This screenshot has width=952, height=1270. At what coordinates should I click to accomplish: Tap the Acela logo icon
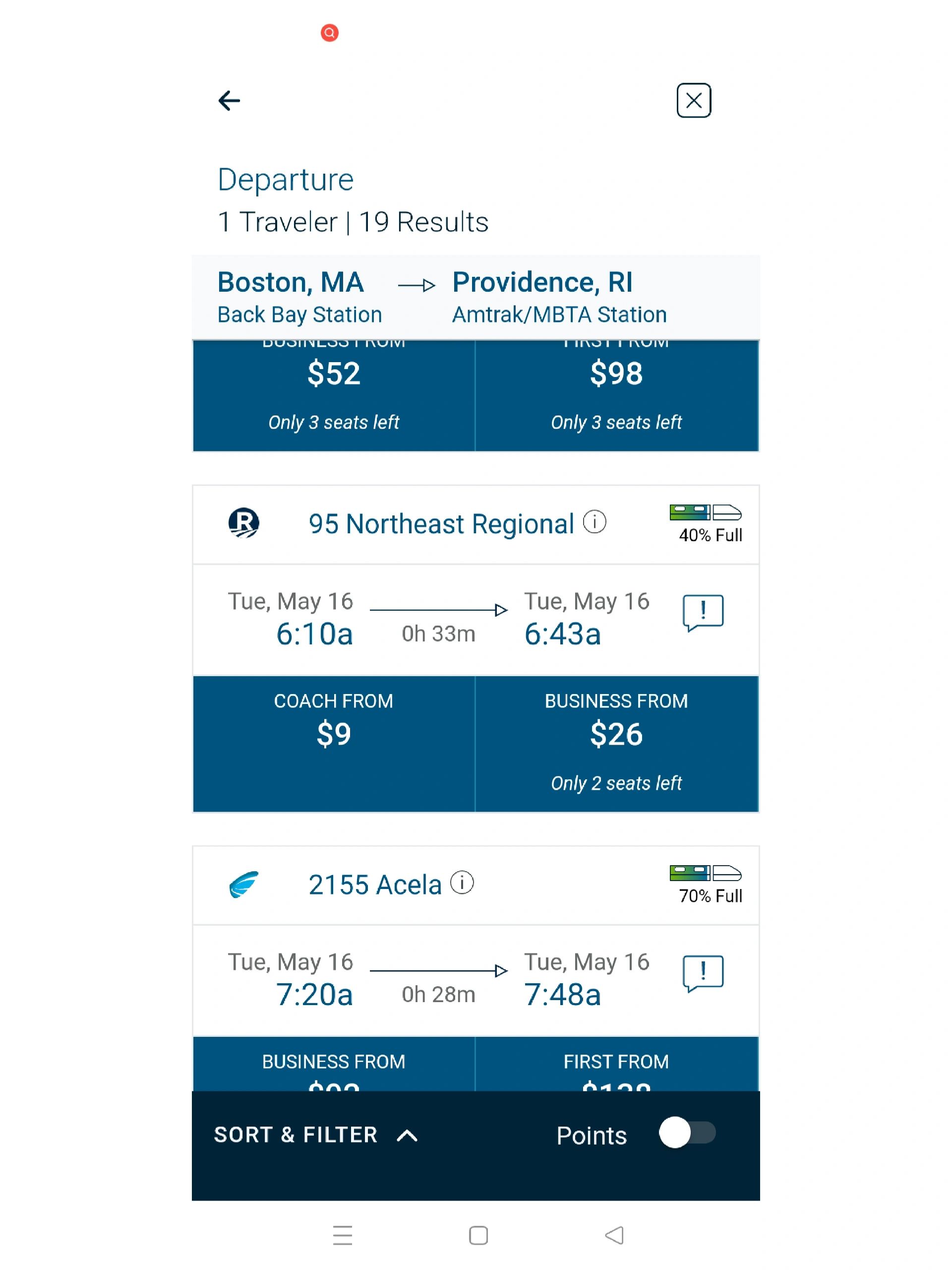(243, 884)
